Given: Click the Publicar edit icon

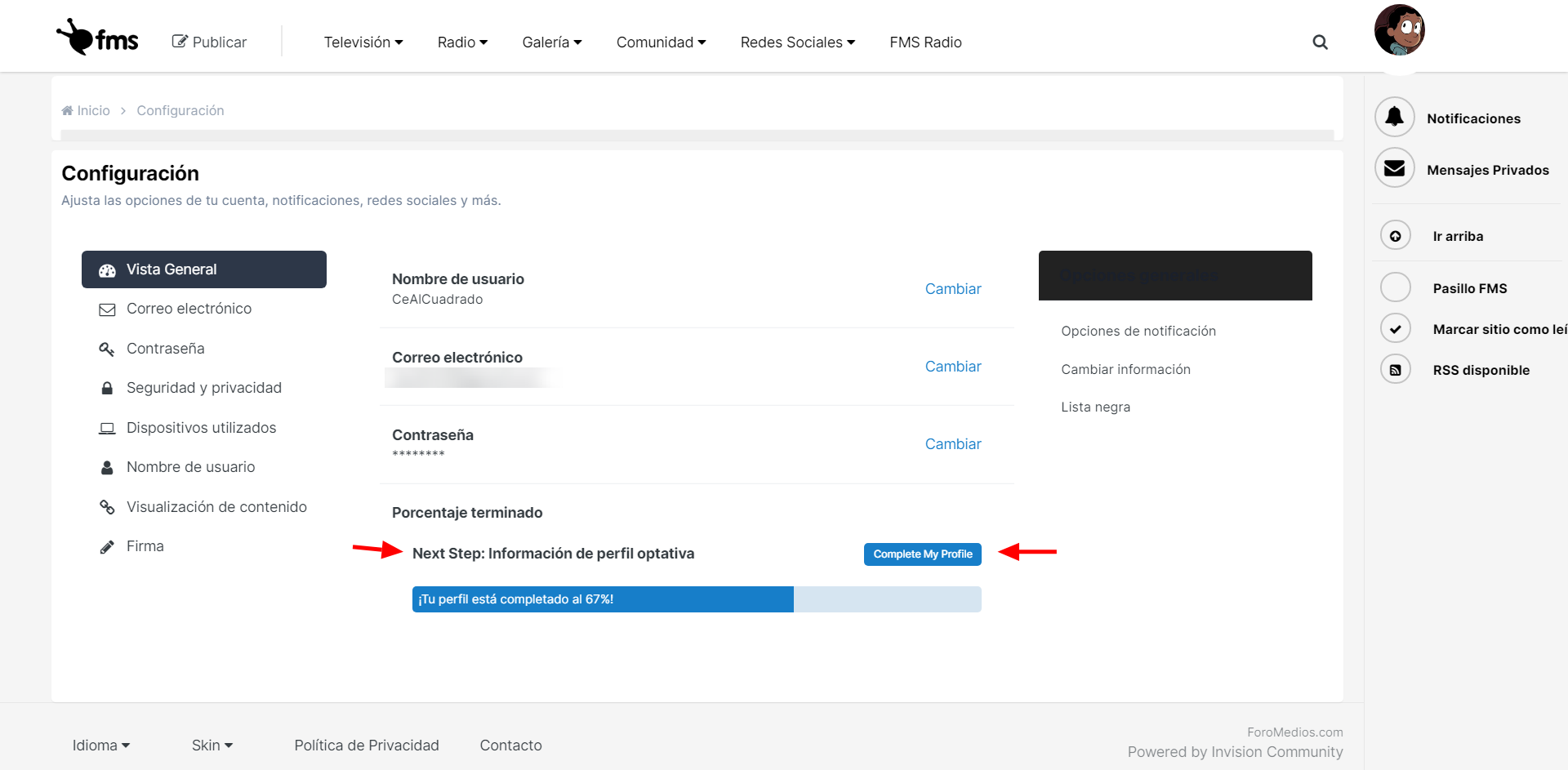Looking at the screenshot, I should click(x=180, y=42).
